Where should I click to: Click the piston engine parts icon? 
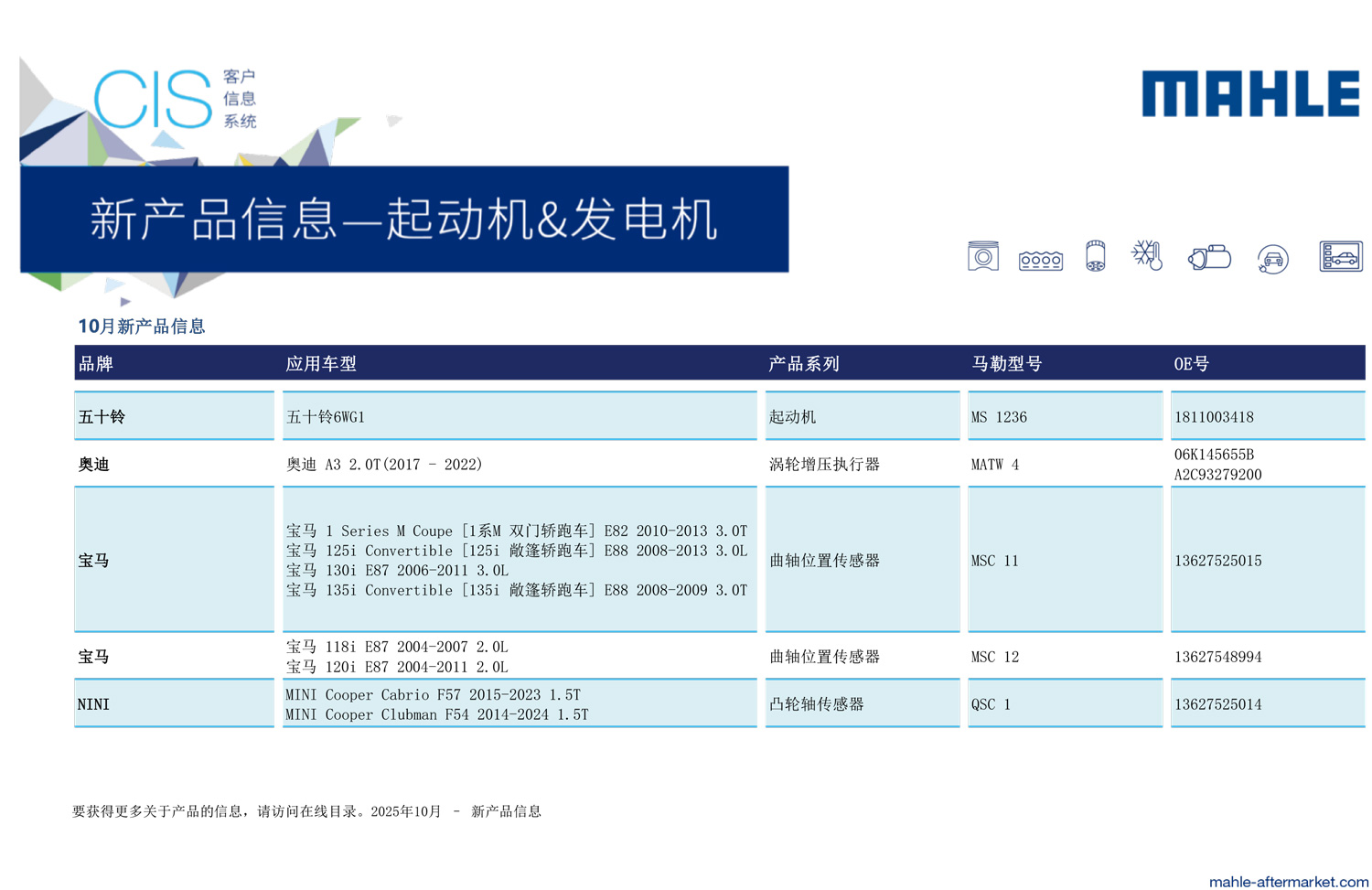982,257
